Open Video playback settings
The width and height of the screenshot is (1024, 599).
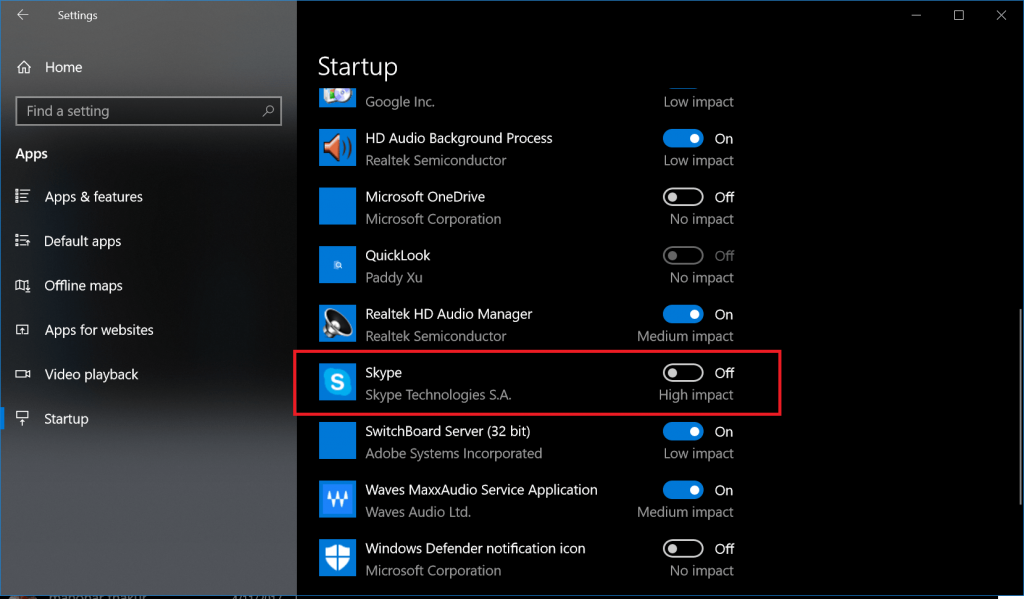149,374
